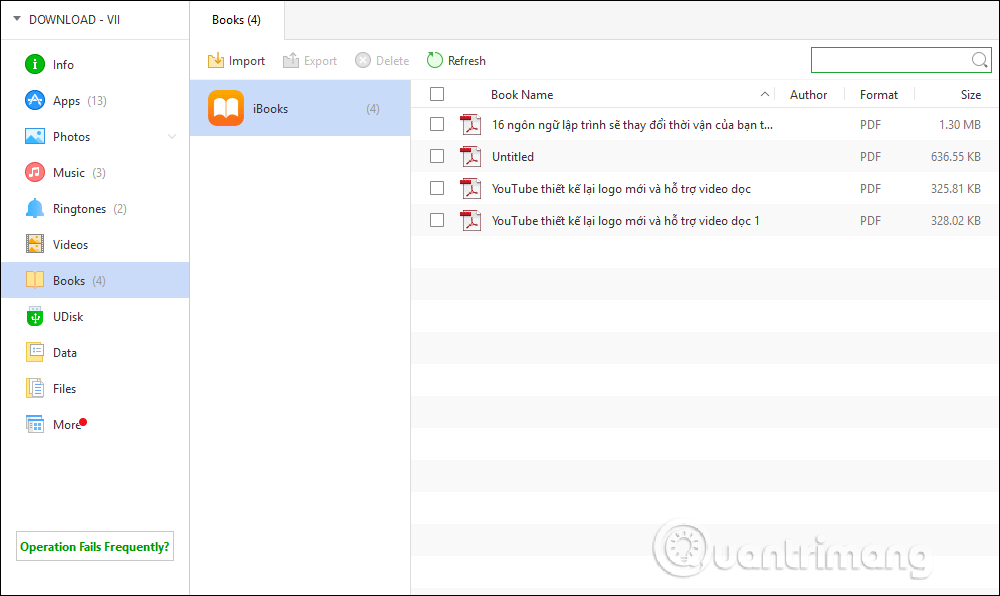Image resolution: width=1000 pixels, height=596 pixels.
Task: Toggle Book Name sort arrow
Action: tap(764, 94)
